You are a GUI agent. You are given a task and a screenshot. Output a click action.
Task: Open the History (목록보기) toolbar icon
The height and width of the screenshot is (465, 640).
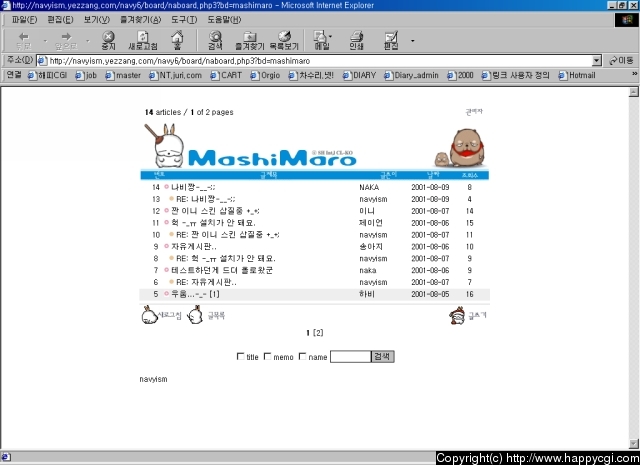284,37
